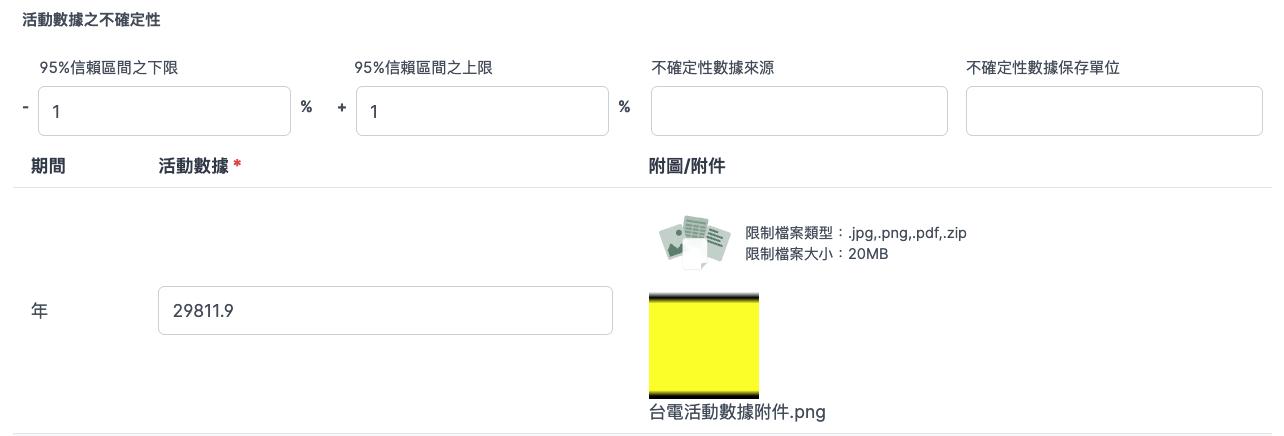Click the 期間 column header
1284x436 pixels.
point(48,166)
